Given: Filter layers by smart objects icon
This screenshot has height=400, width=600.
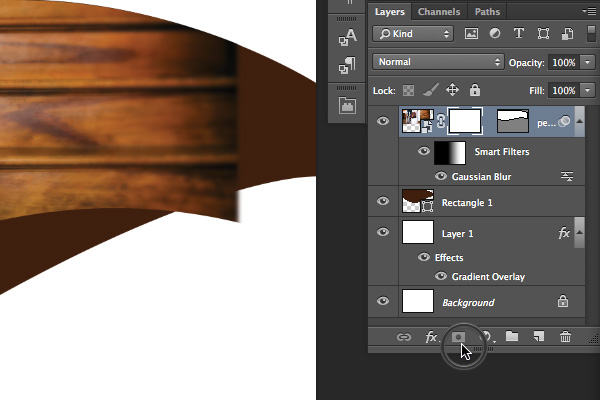Looking at the screenshot, I should 567,34.
